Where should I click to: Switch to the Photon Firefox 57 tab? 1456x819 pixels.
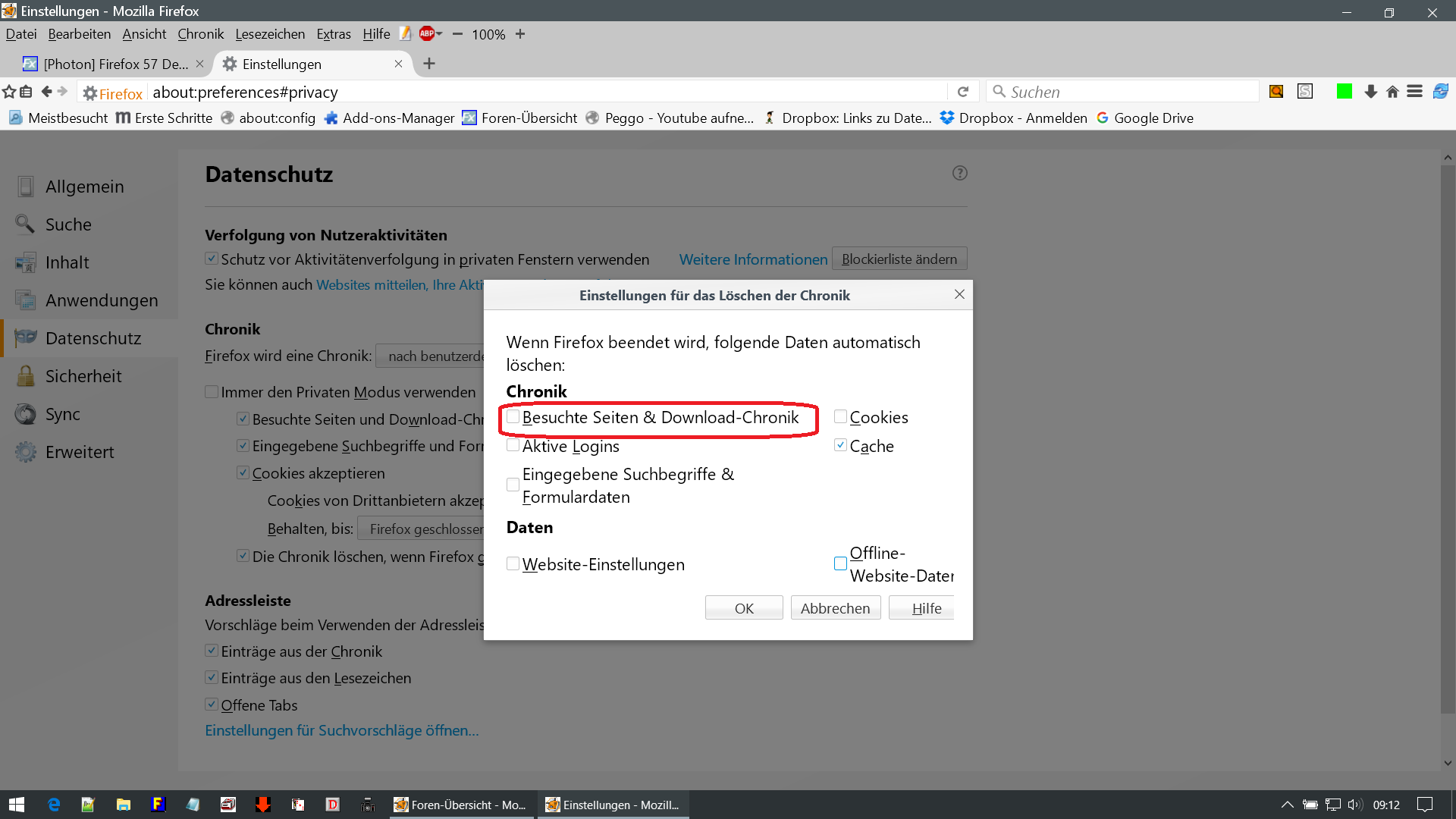(114, 64)
